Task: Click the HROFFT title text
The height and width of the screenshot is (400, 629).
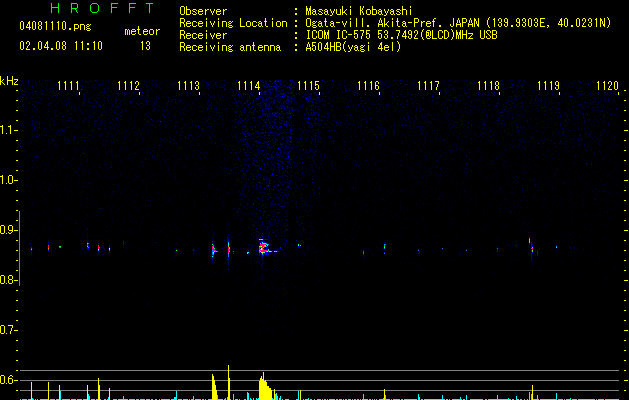Action: pyautogui.click(x=102, y=8)
